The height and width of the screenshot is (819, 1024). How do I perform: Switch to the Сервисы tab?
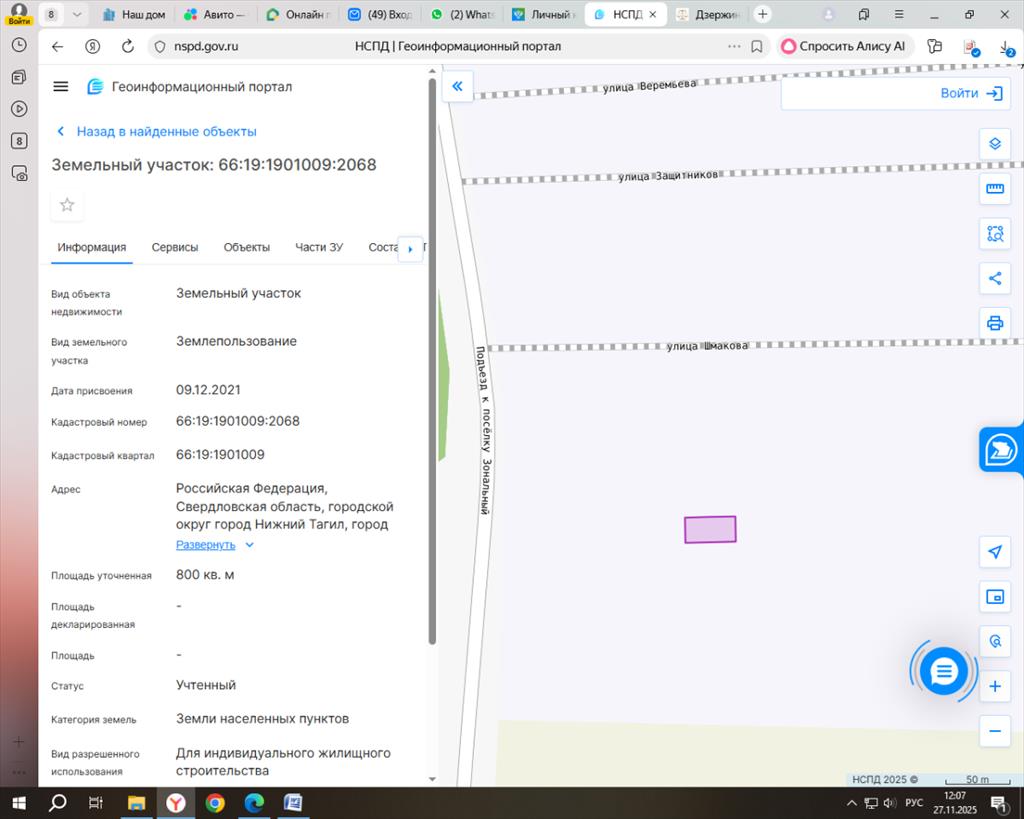click(x=175, y=247)
